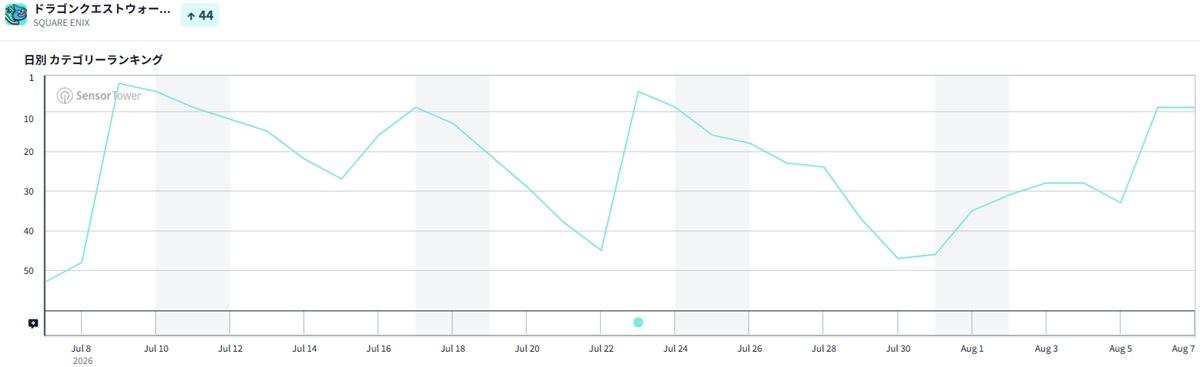Click the ドラゴンクエストウォー... app title
The height and width of the screenshot is (367, 1200).
tap(102, 8)
